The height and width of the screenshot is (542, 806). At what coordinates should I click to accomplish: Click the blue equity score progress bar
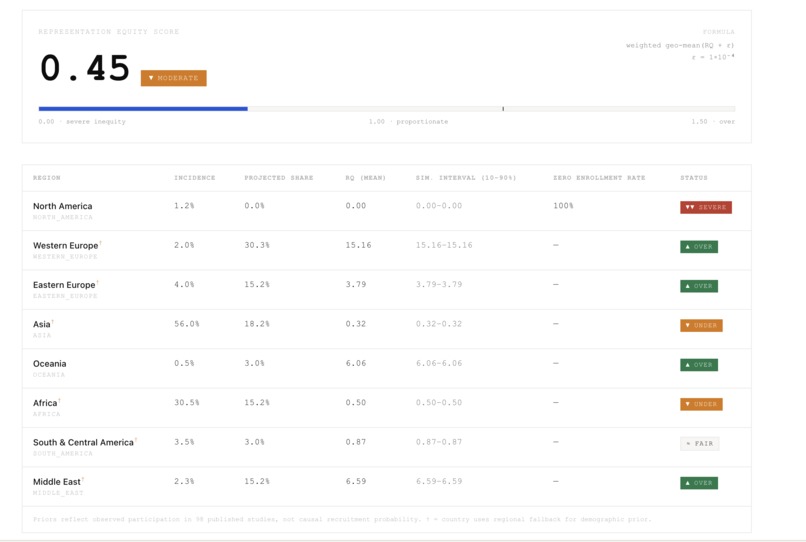(143, 109)
